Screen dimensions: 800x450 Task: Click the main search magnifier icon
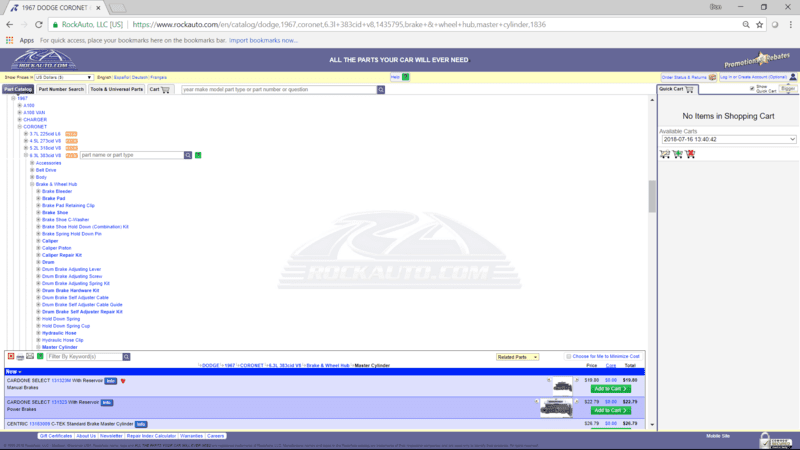point(381,90)
